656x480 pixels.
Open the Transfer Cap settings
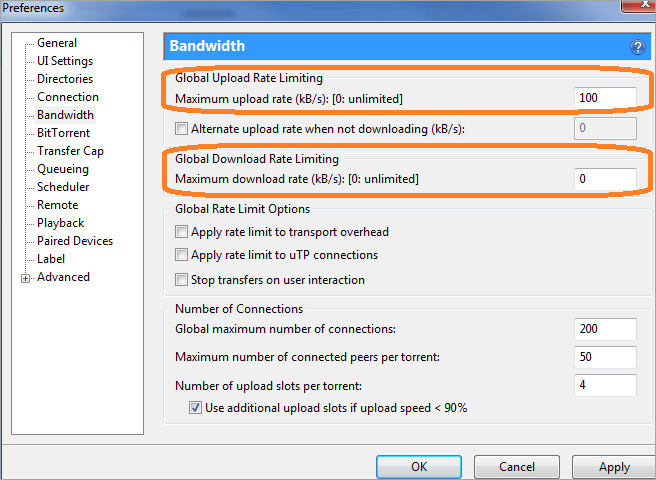[x=70, y=151]
